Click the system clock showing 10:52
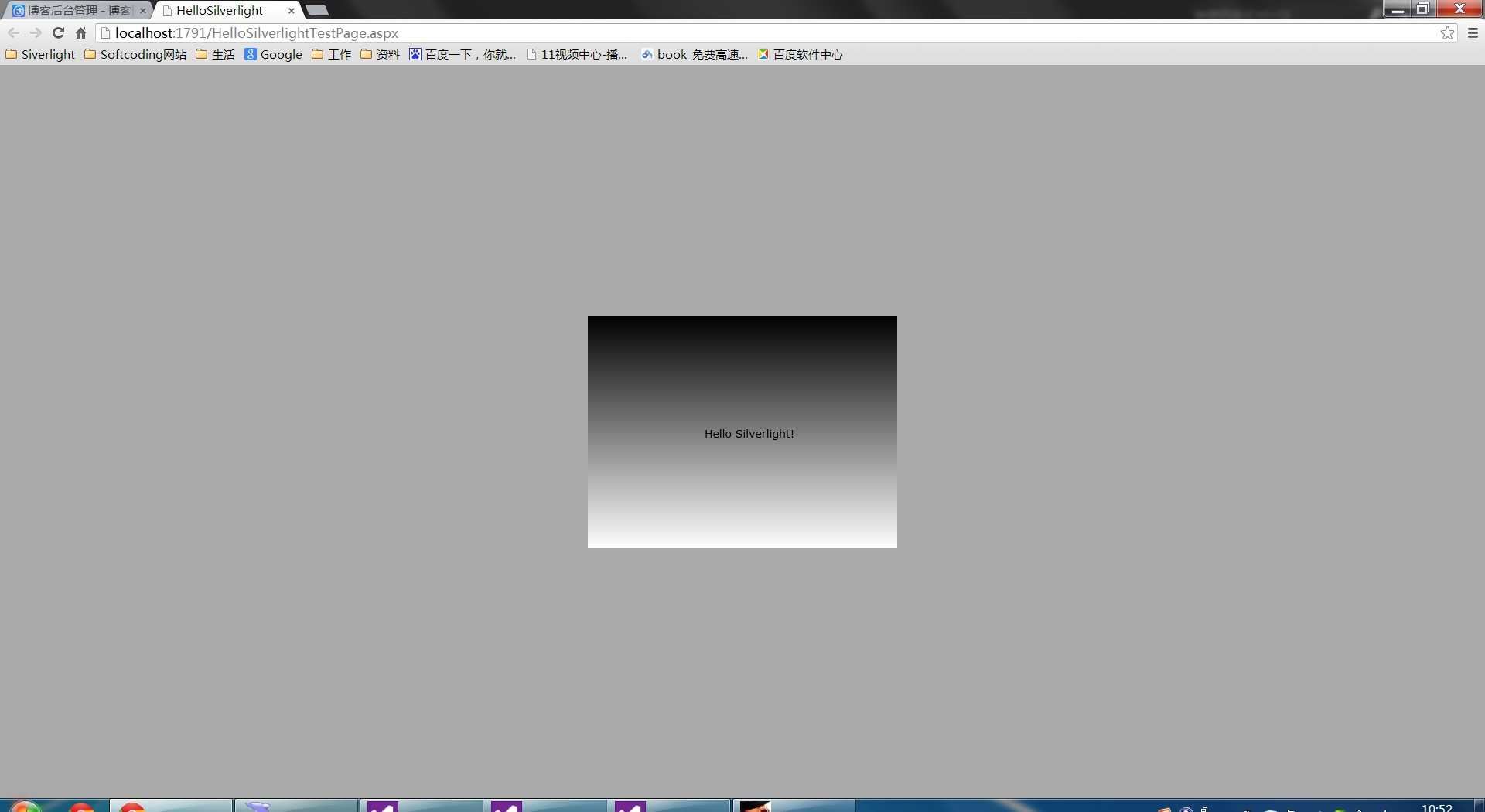Viewport: 1485px width, 812px height. [1436, 807]
